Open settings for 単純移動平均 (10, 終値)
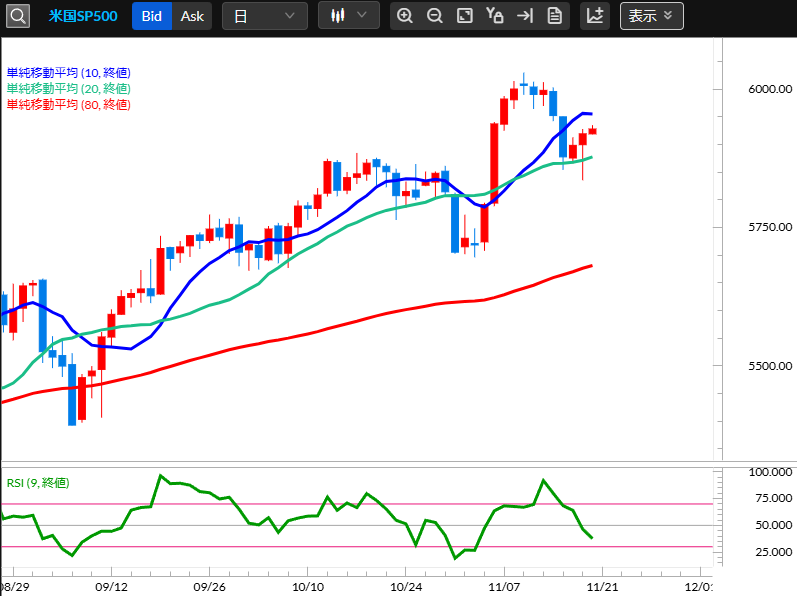 click(69, 73)
